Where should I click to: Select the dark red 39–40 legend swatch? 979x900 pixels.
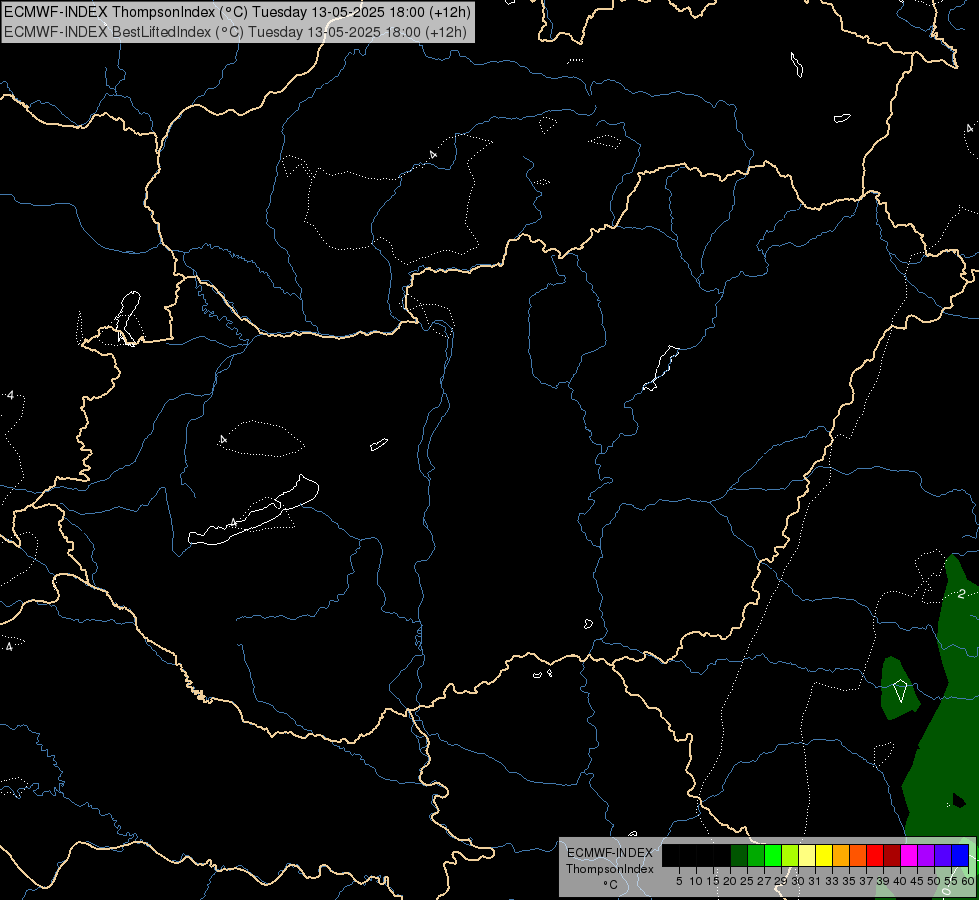892,855
